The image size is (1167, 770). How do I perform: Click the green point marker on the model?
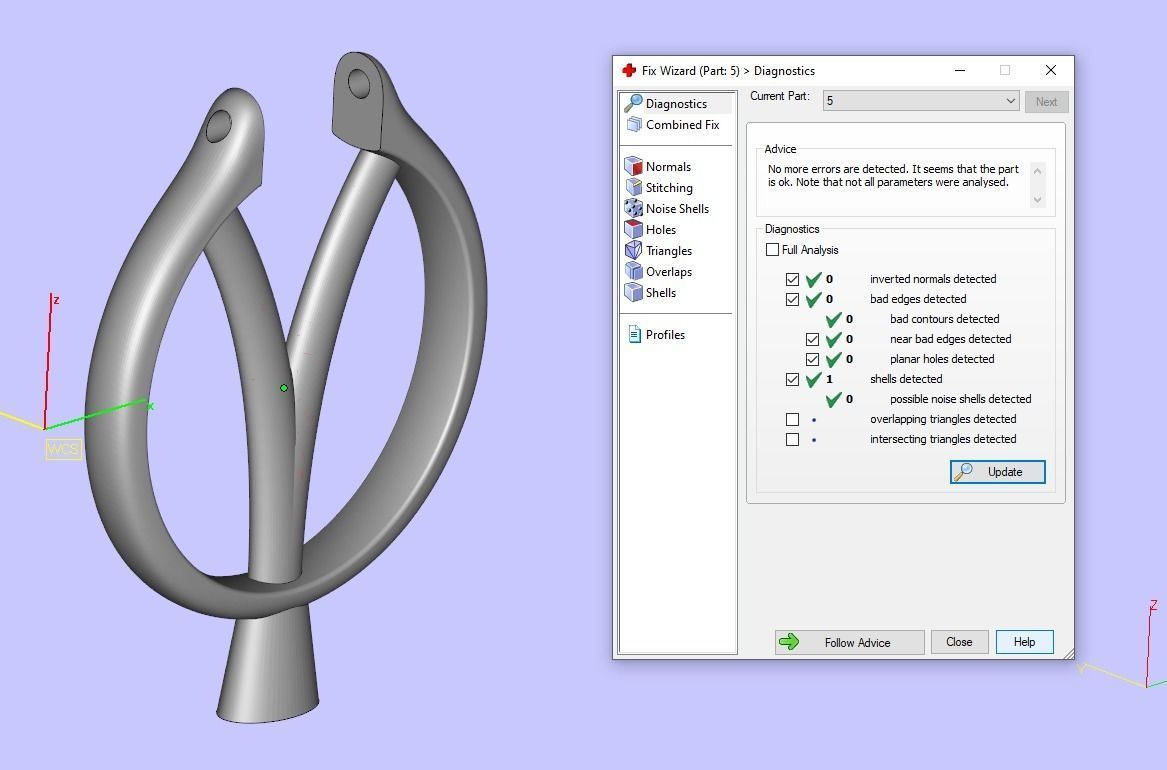[284, 388]
